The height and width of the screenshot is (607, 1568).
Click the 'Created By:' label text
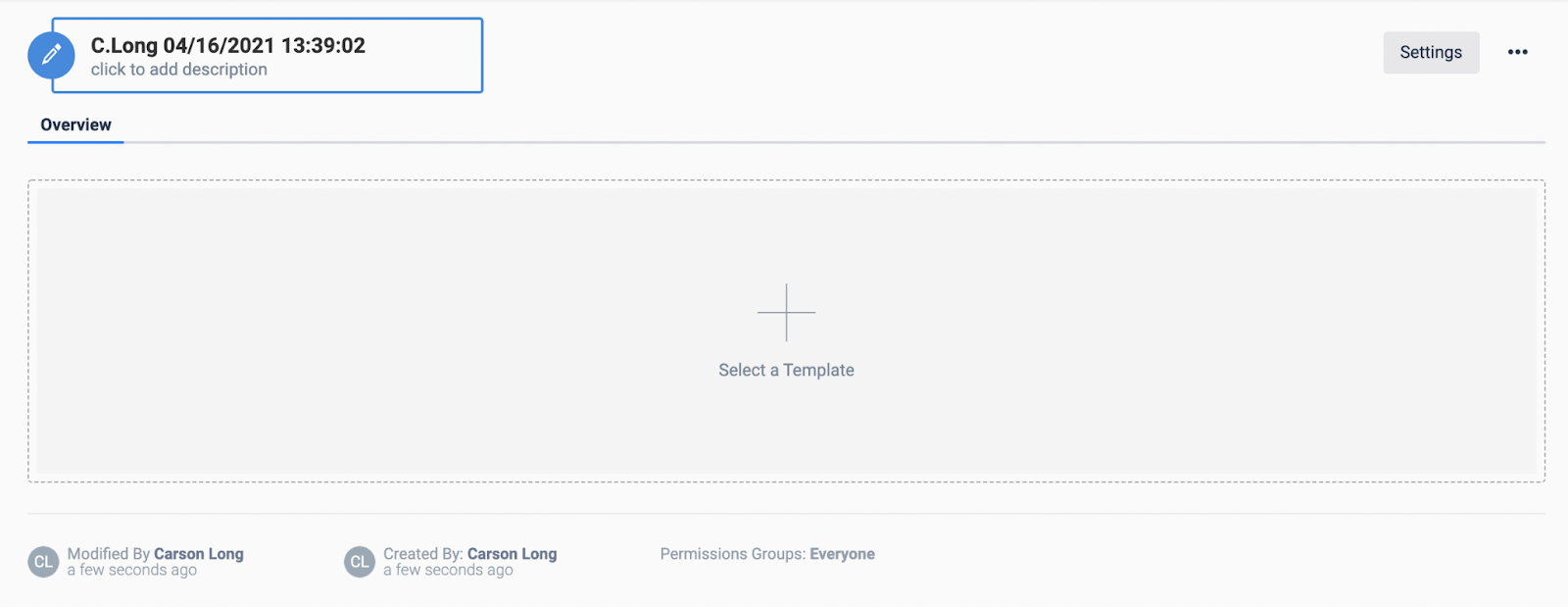(x=423, y=554)
